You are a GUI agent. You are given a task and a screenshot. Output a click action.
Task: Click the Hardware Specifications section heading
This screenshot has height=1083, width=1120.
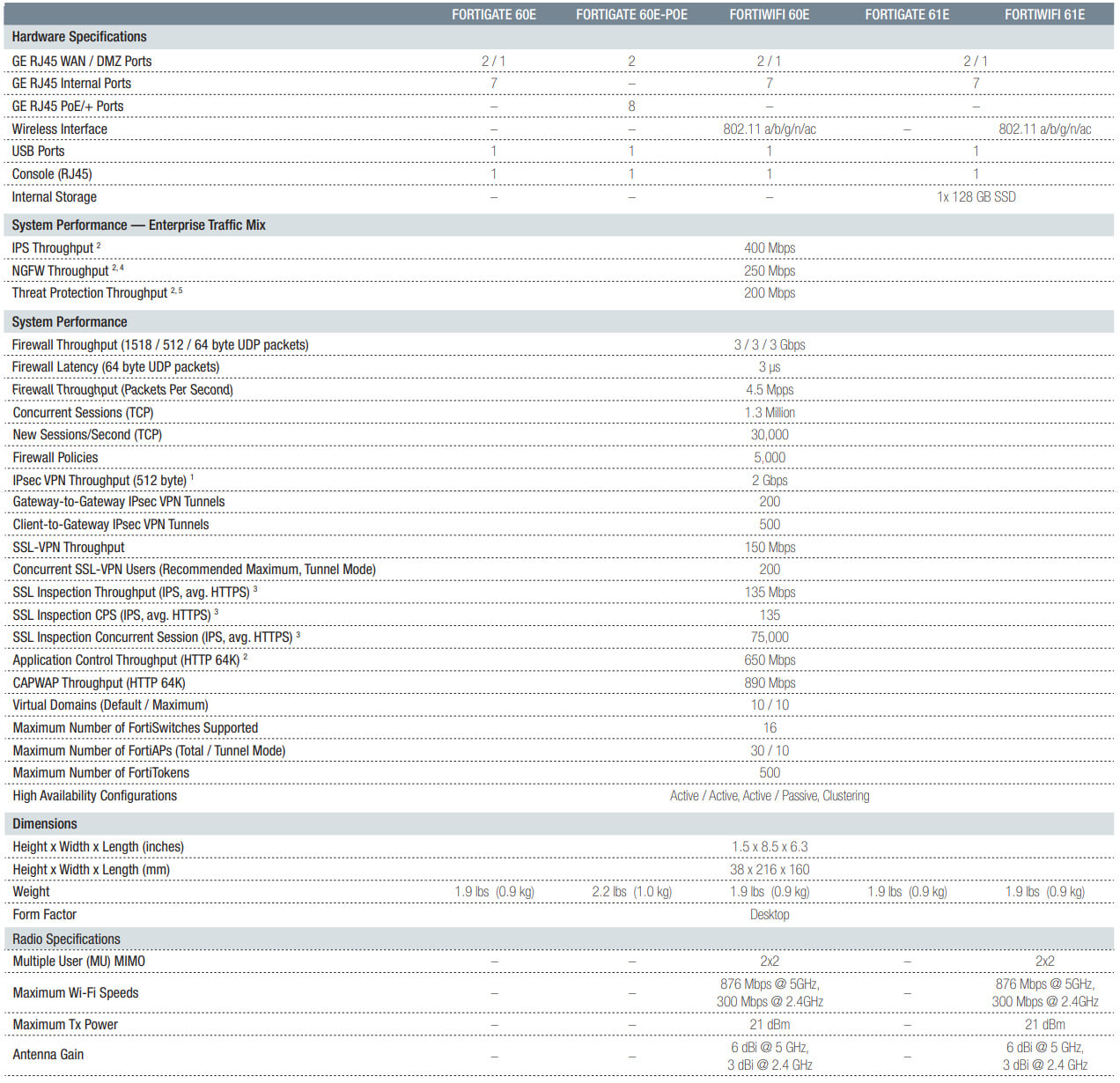pyautogui.click(x=79, y=37)
